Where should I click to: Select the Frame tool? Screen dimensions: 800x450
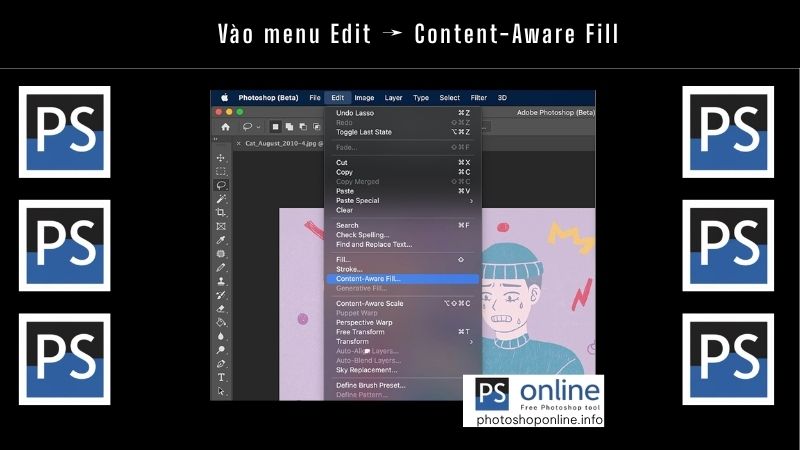tap(221, 226)
